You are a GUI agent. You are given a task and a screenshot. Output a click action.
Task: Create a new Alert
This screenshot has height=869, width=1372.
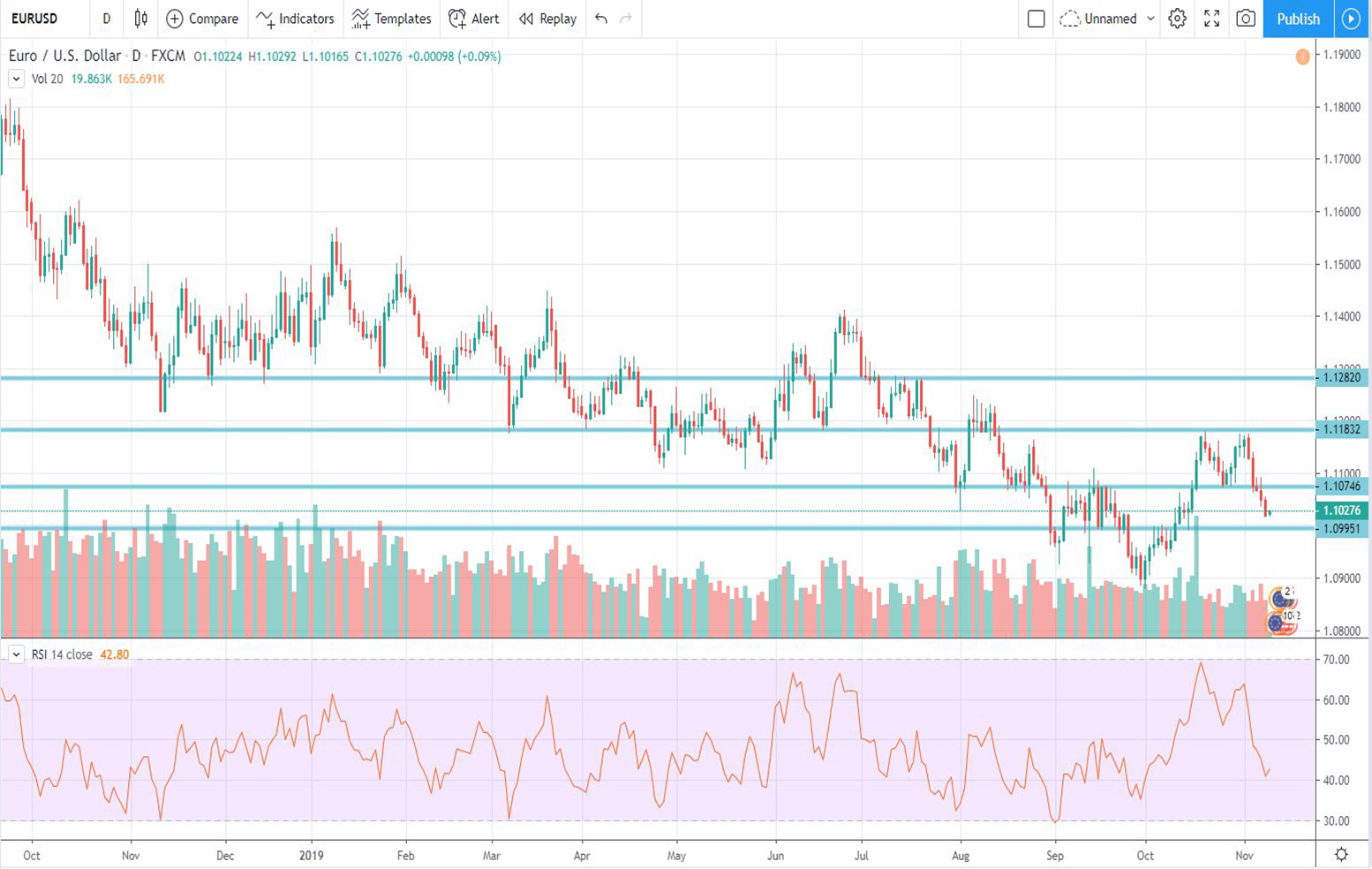(474, 19)
